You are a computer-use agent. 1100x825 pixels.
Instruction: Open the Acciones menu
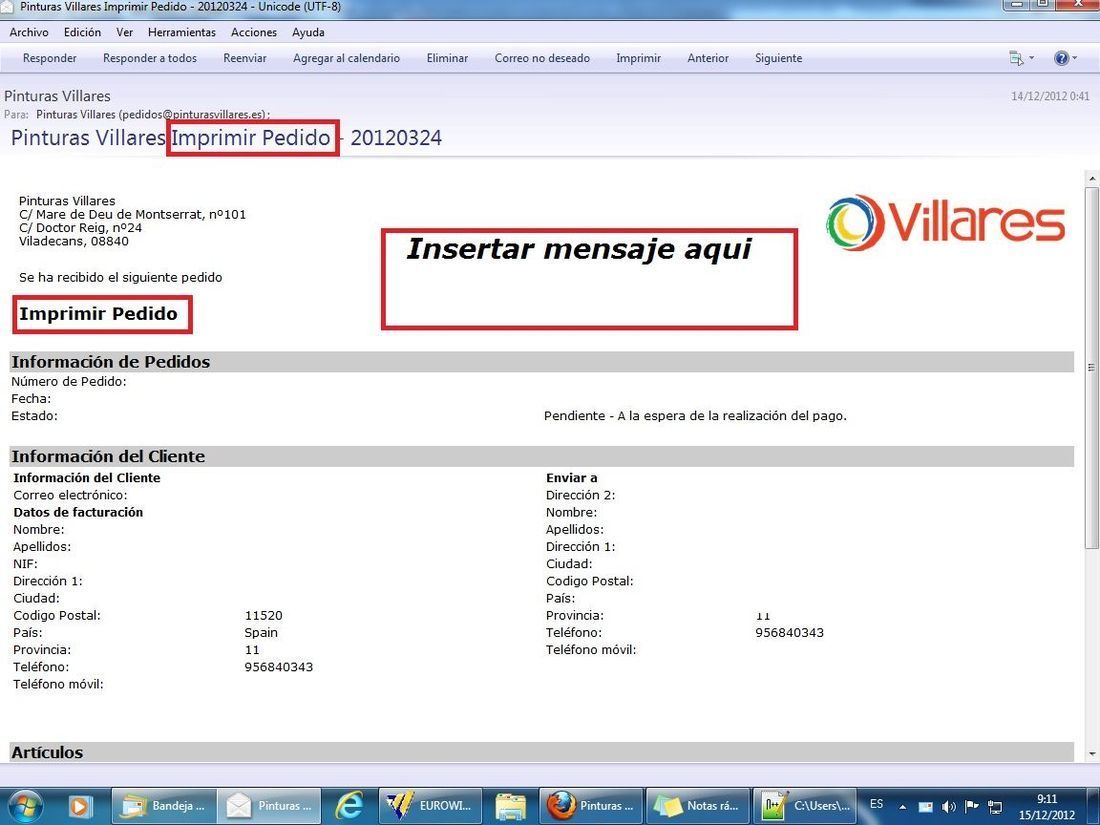(x=254, y=32)
